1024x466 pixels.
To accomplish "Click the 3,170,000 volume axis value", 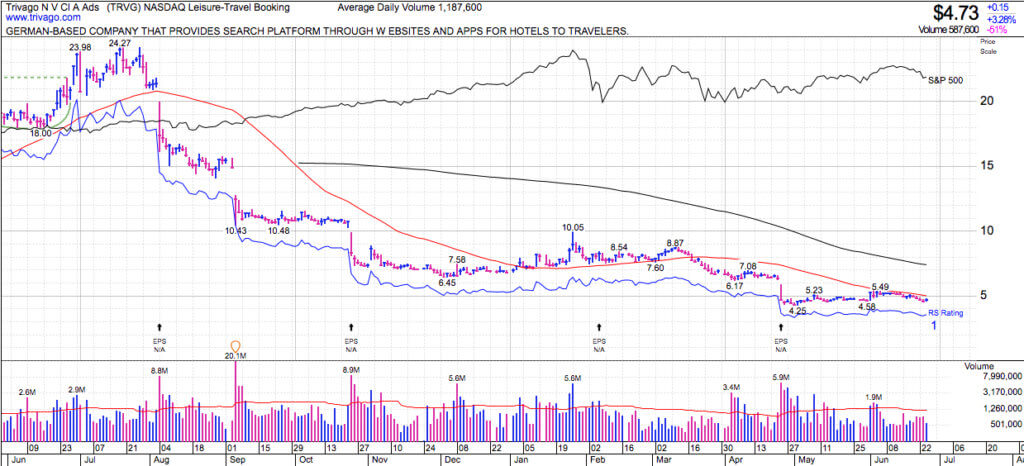I will click(1001, 392).
